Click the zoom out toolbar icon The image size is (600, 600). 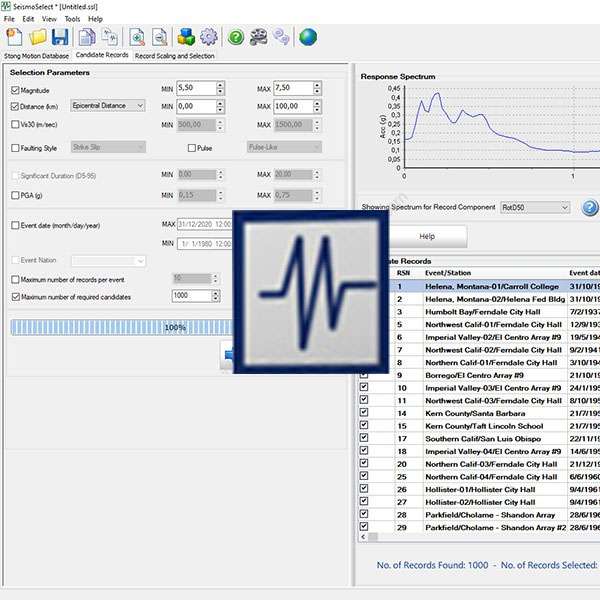click(160, 38)
